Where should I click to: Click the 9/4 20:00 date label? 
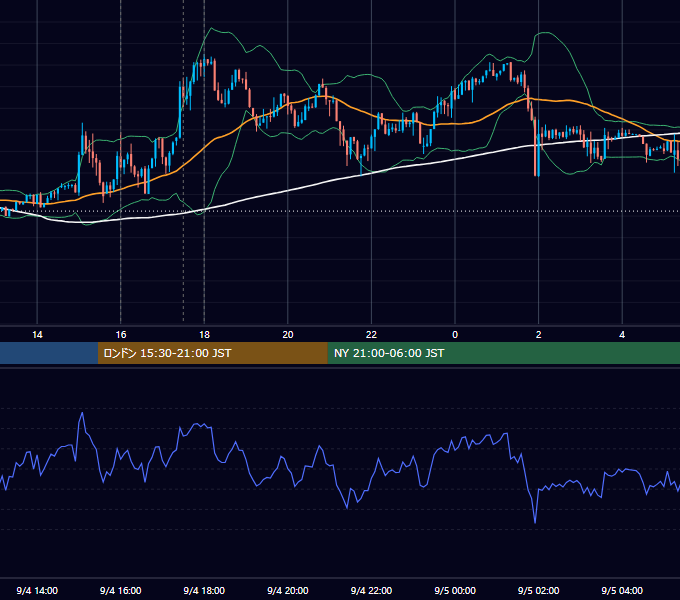tap(288, 590)
